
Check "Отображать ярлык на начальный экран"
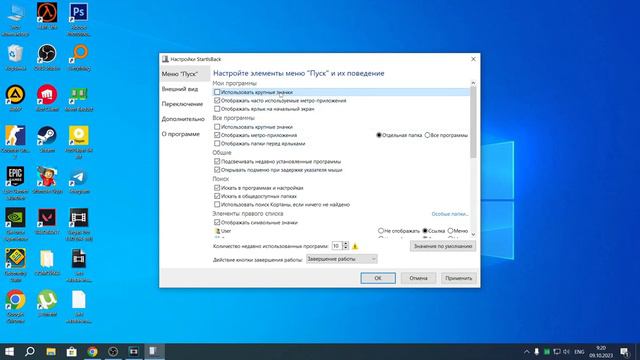[217, 109]
